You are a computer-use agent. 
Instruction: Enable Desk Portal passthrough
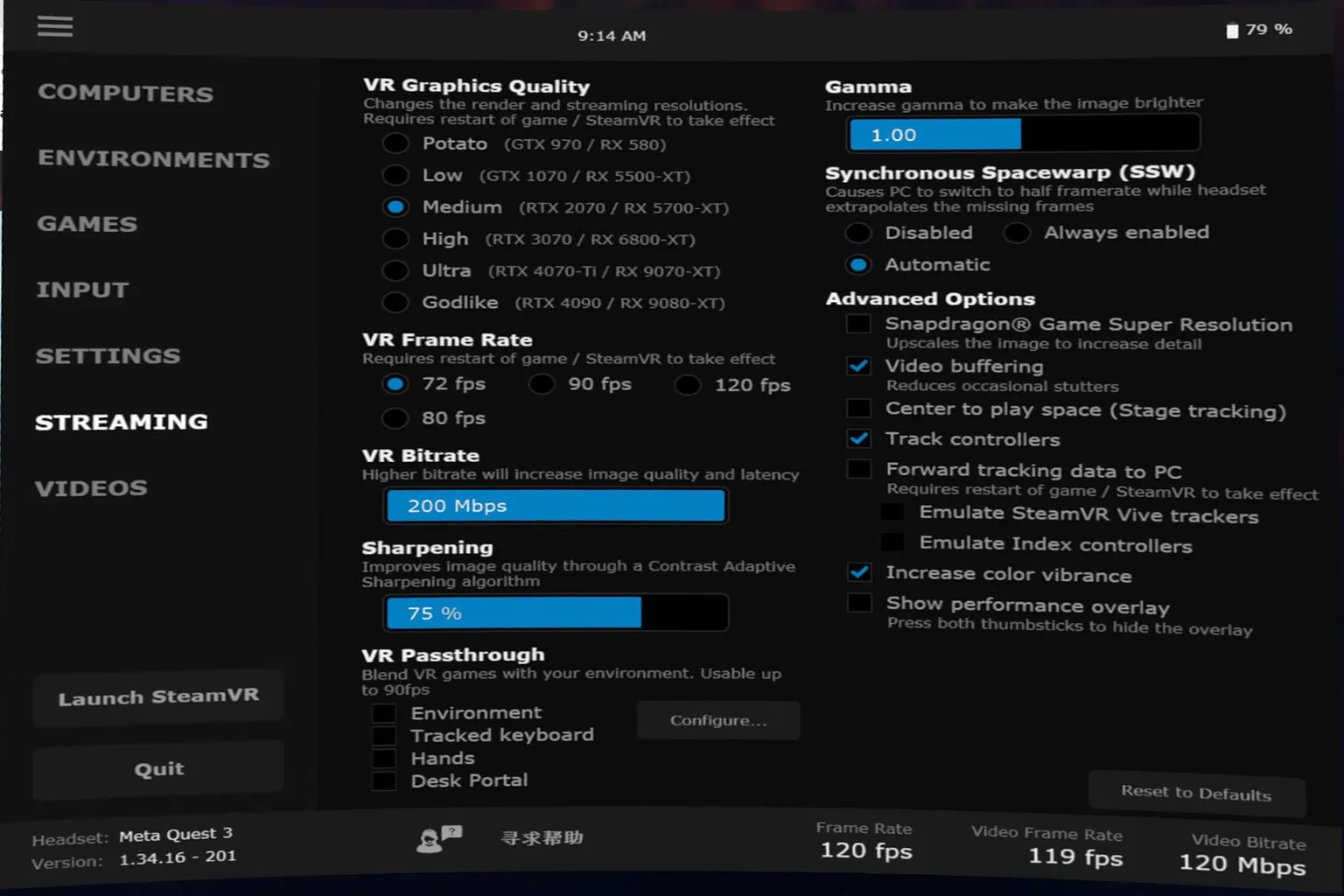coord(384,780)
